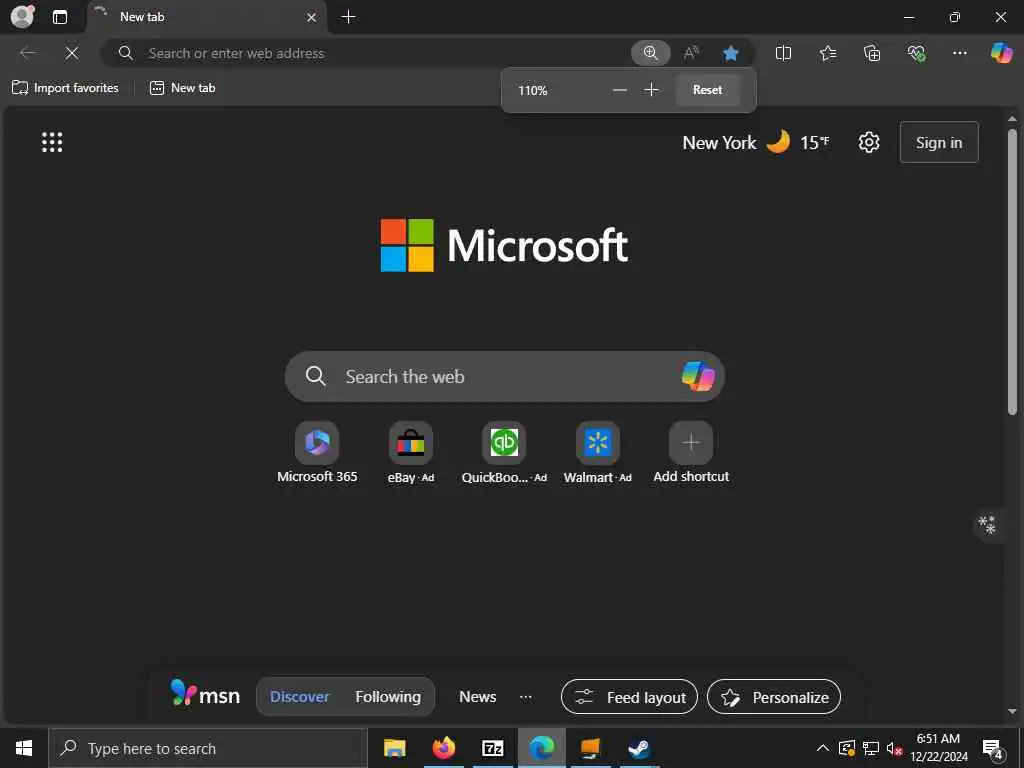Click the zoom magnifier icon in address bar
Image resolution: width=1024 pixels, height=768 pixels.
(650, 53)
